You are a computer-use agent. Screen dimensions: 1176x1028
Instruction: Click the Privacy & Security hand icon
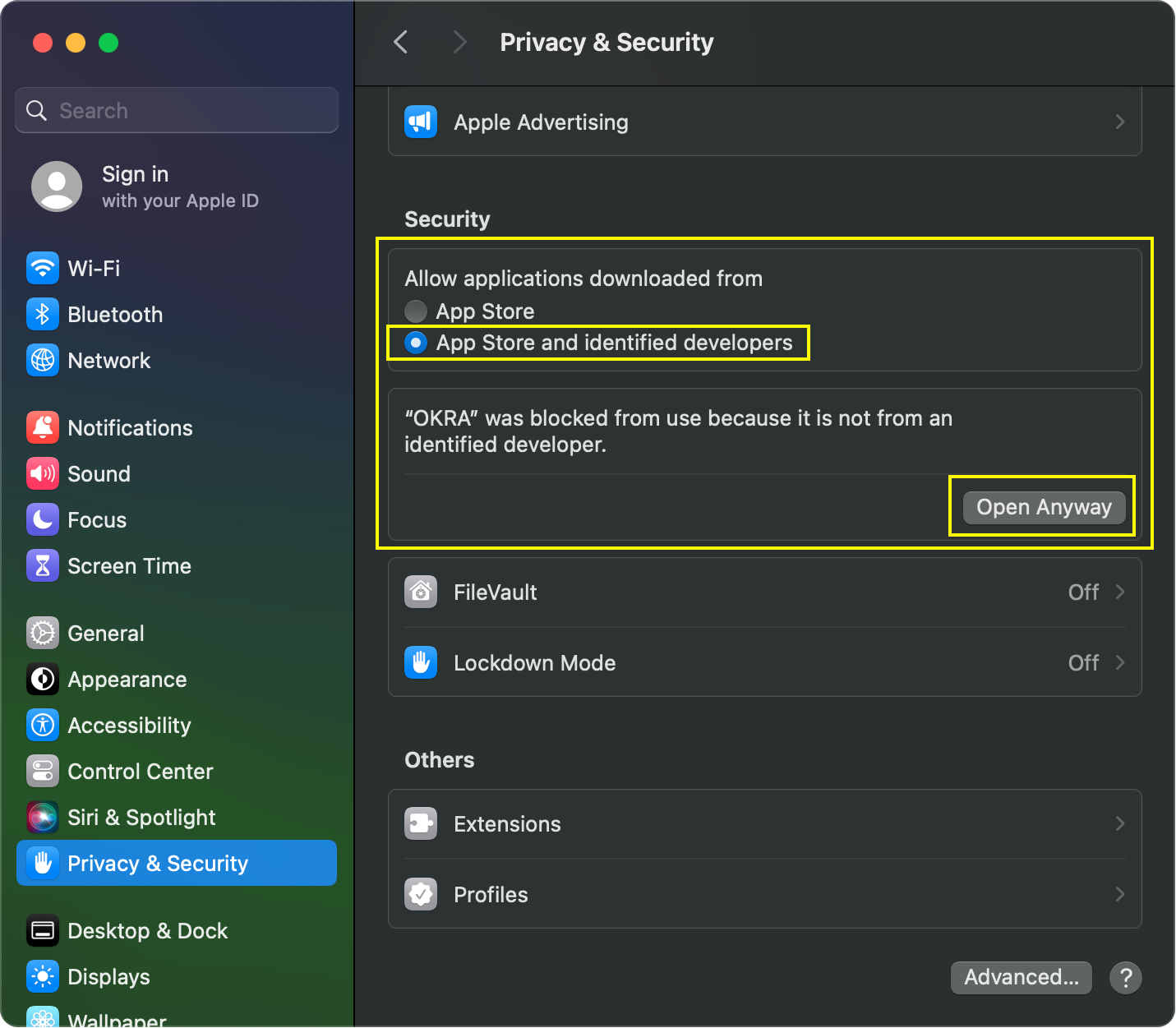click(43, 863)
